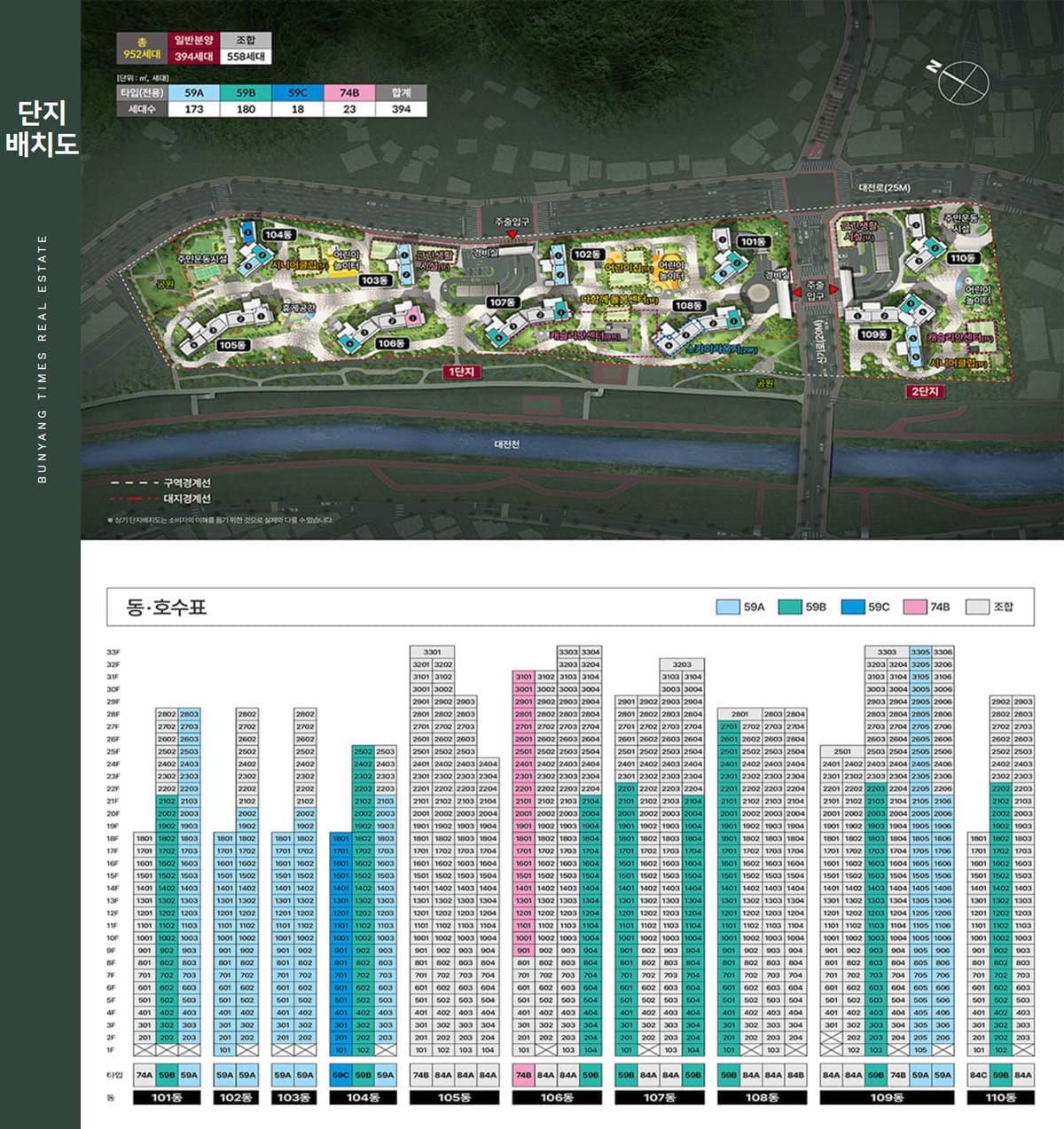The width and height of the screenshot is (1064, 1129).
Task: Click unit 3301 atop the 105동 column
Action: coord(432,652)
